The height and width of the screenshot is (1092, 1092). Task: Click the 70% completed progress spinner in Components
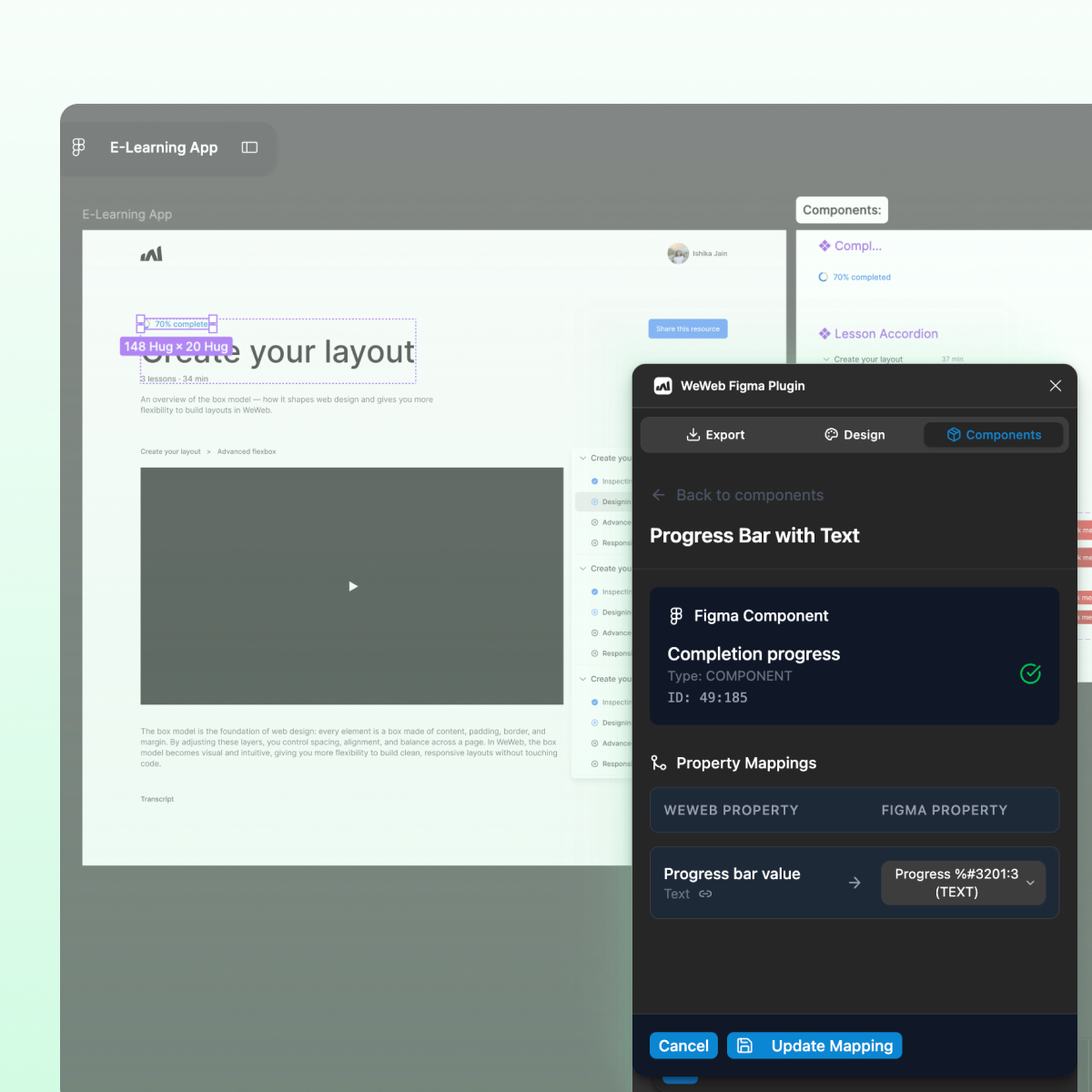click(x=823, y=277)
